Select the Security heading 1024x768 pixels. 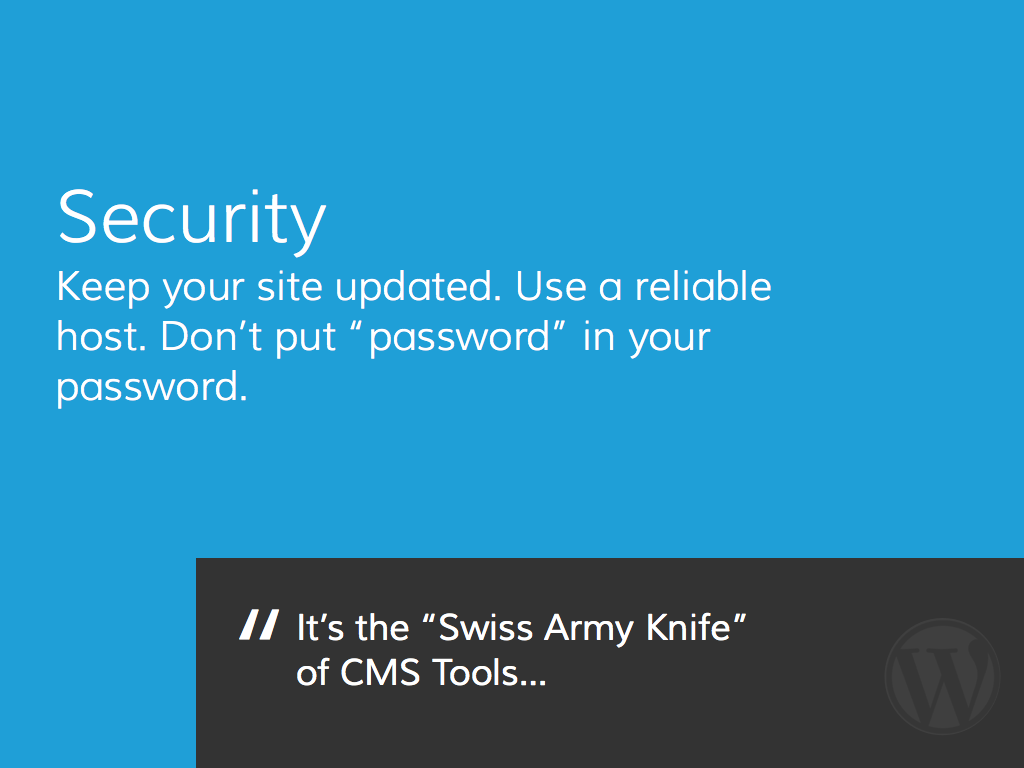pos(192,217)
